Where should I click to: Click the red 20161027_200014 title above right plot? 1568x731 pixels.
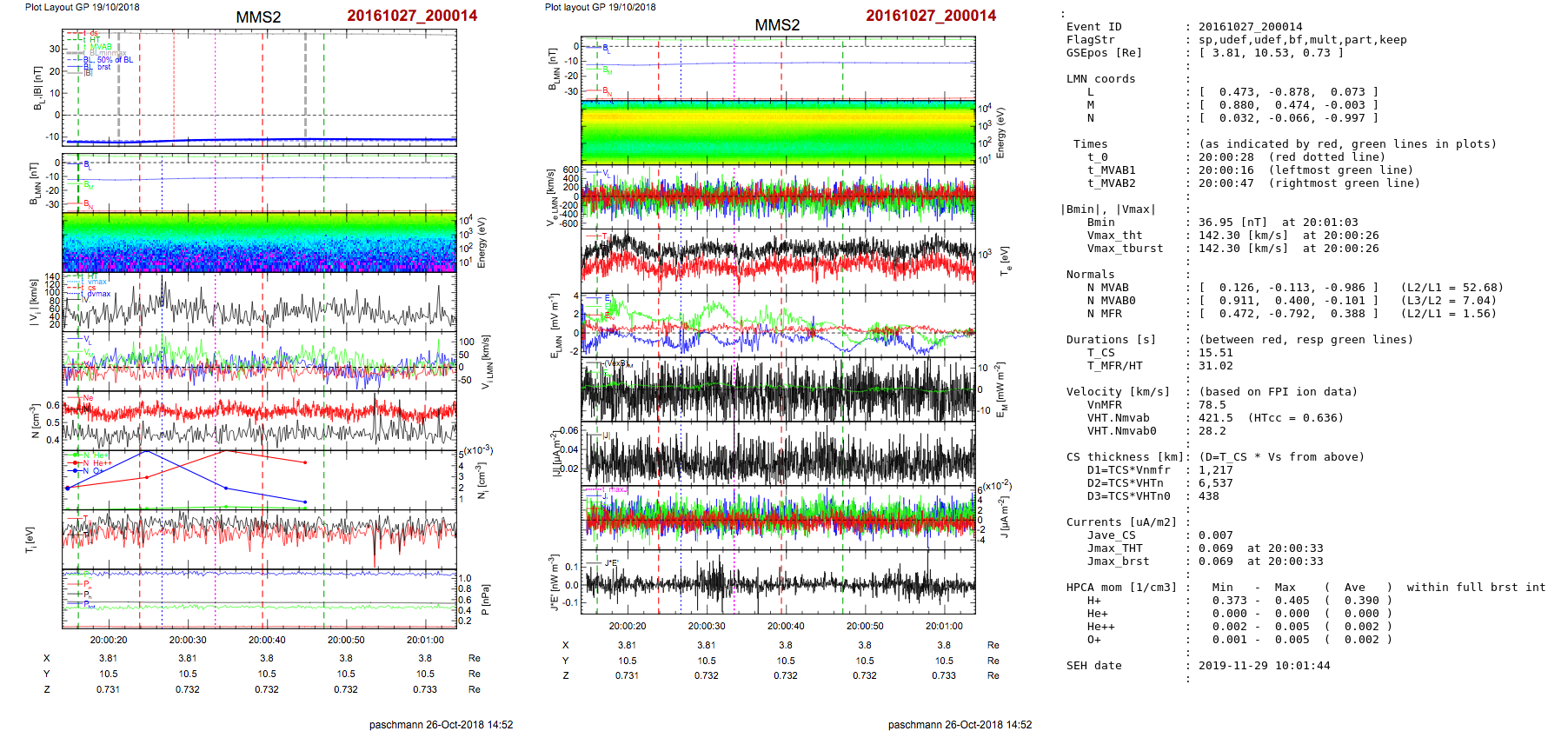tap(930, 16)
